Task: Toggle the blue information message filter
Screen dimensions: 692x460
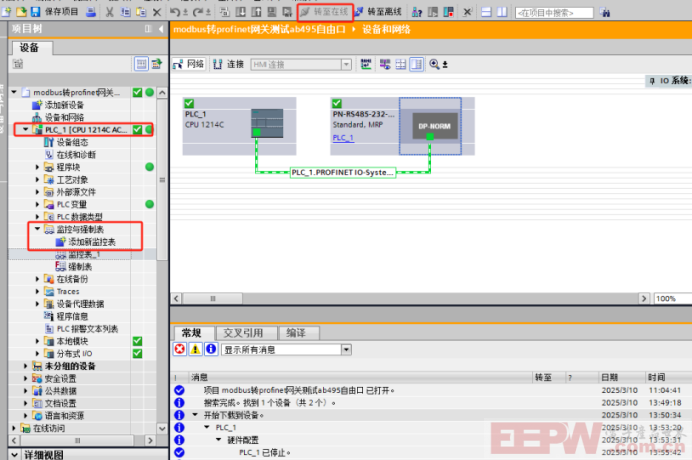Action: pos(211,349)
